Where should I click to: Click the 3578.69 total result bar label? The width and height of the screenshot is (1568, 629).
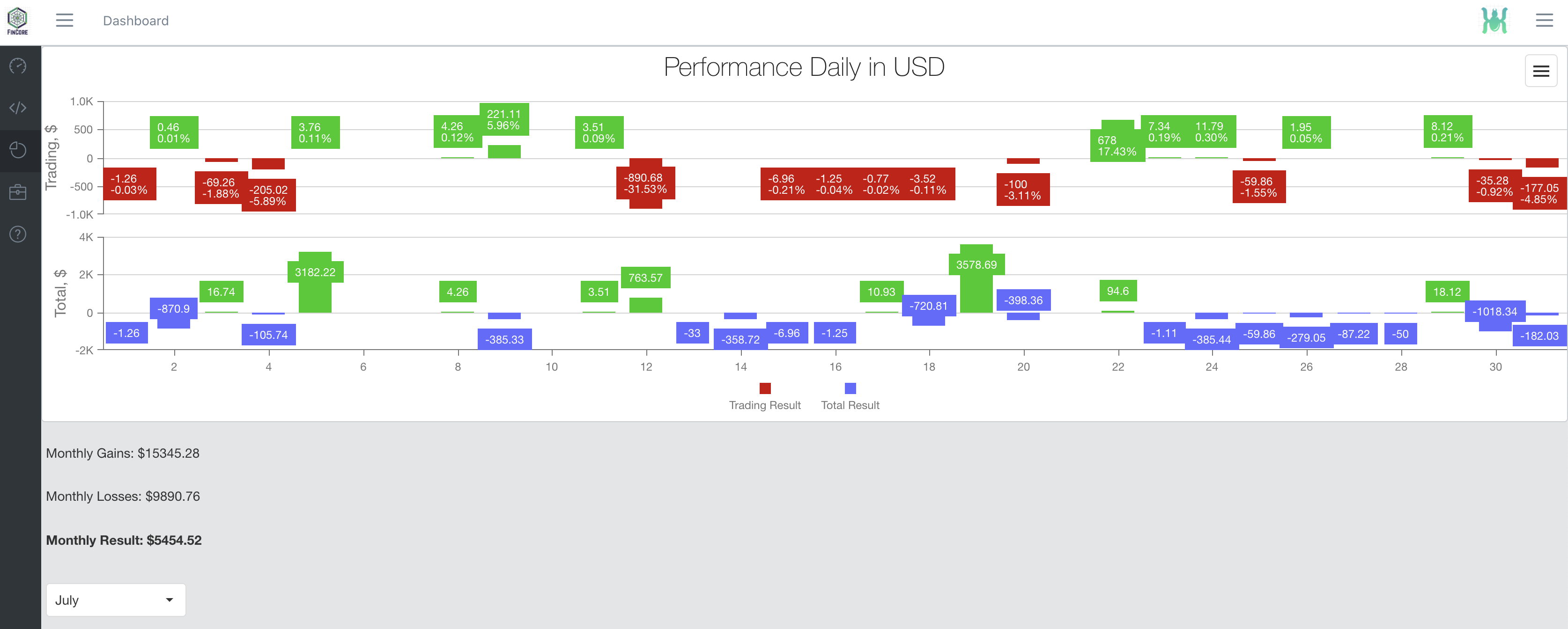pyautogui.click(x=976, y=264)
